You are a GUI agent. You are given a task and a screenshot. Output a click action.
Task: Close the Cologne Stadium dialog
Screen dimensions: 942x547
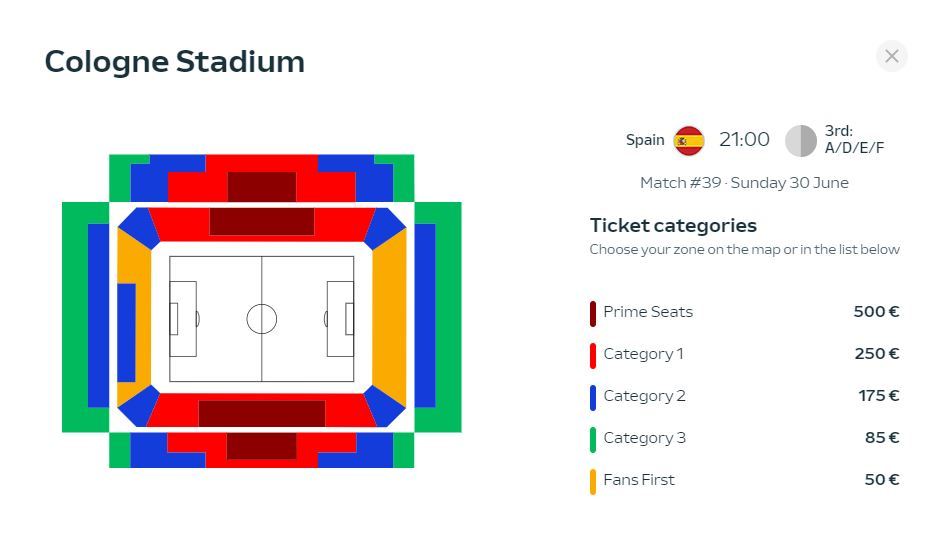pyautogui.click(x=891, y=56)
